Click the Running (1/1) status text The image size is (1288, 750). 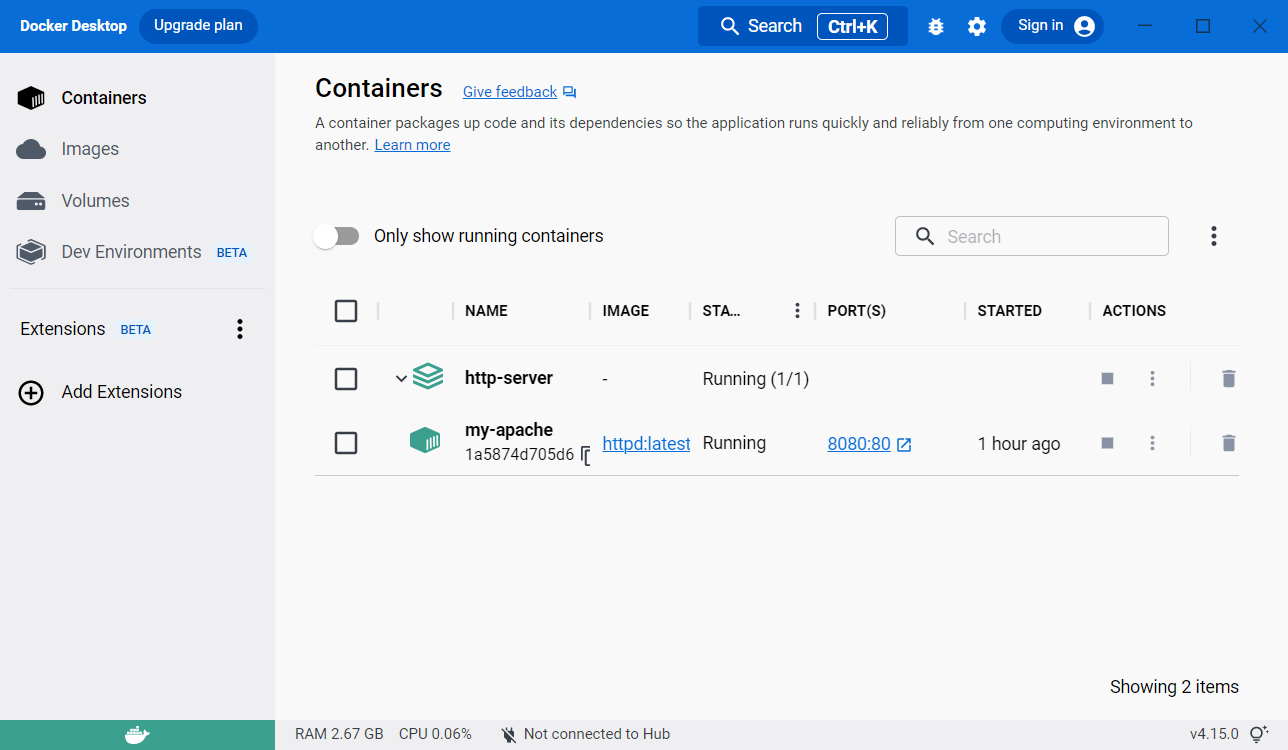[x=756, y=379]
